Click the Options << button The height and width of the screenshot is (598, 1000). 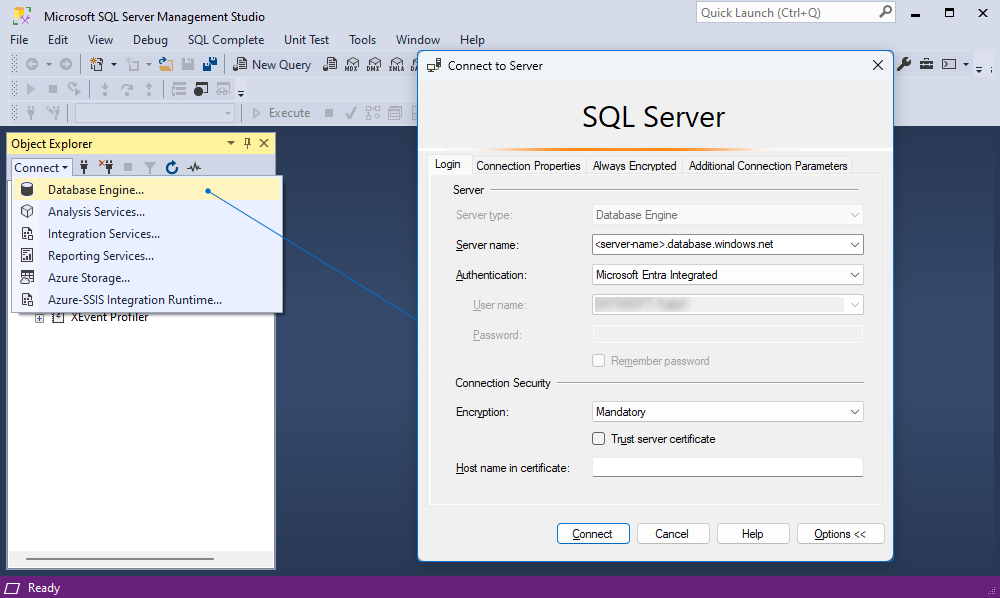(x=841, y=534)
